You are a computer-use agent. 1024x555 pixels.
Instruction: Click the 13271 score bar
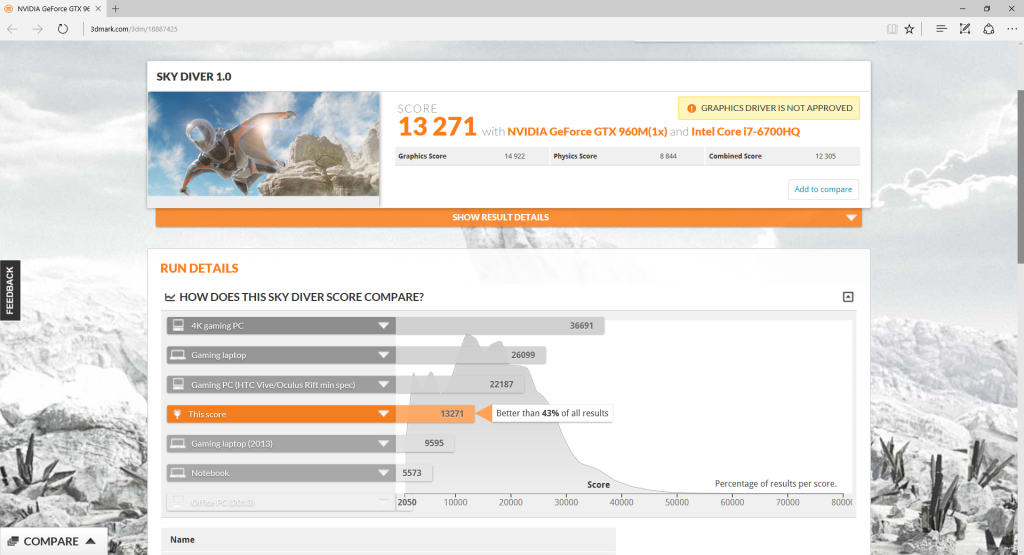tap(435, 414)
